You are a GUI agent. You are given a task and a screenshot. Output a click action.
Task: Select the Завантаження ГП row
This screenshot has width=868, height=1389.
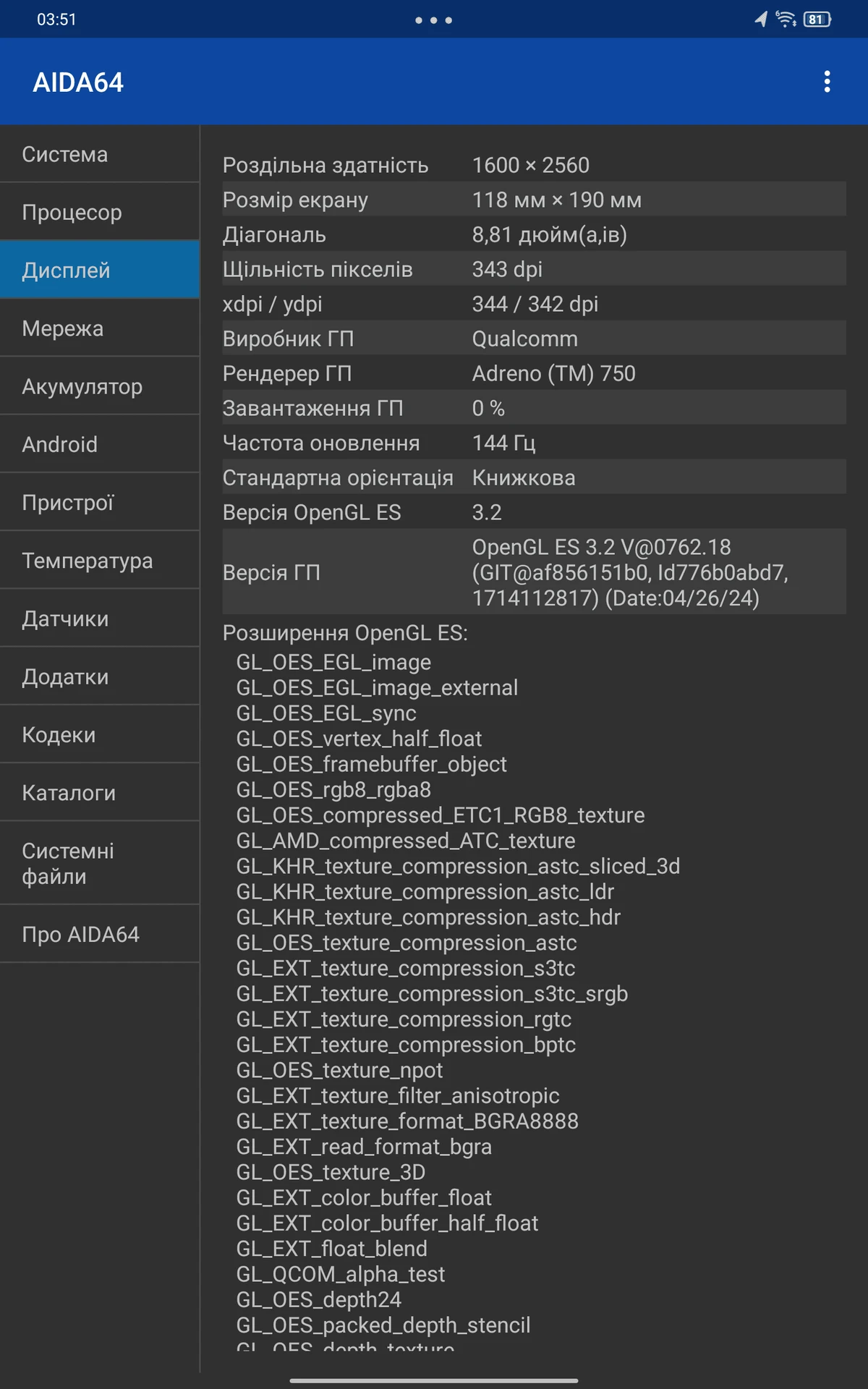(x=534, y=408)
